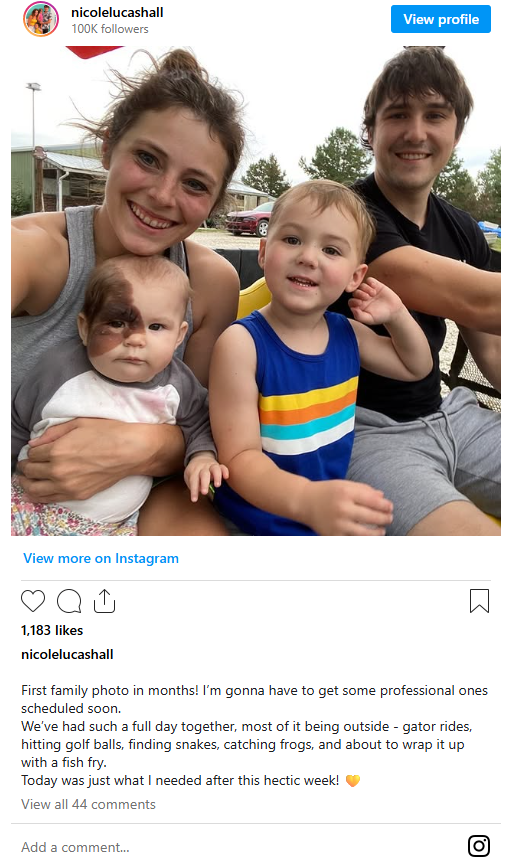This screenshot has width=512, height=868.
Task: Open the family photo
Action: [x=256, y=291]
